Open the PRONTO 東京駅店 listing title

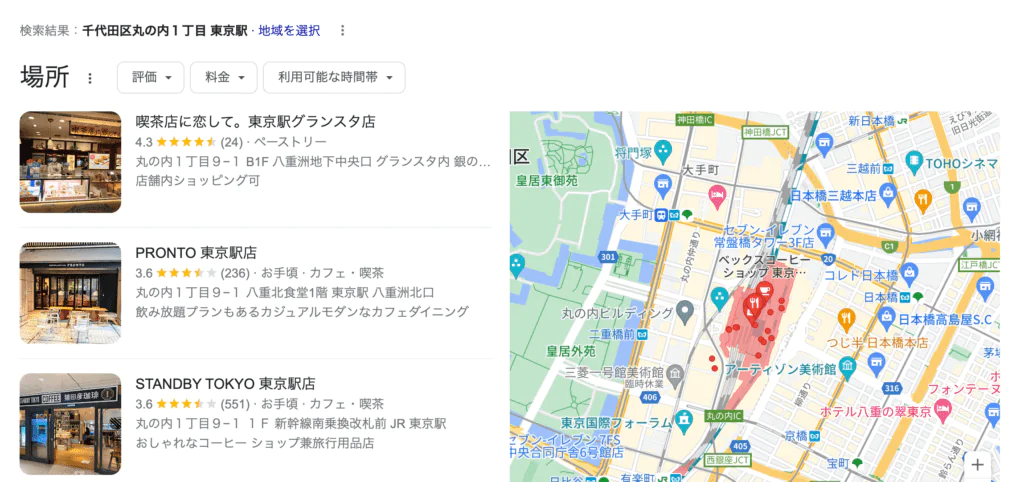196,253
